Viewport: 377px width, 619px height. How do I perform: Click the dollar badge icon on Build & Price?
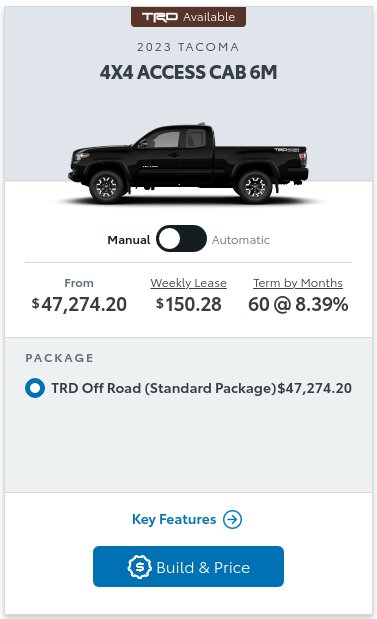pos(139,566)
